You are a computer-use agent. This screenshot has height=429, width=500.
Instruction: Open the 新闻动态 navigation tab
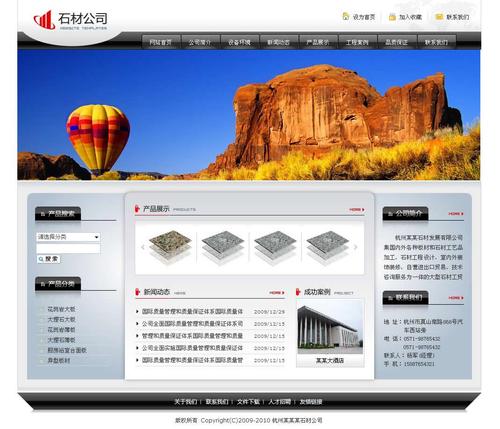coord(279,42)
